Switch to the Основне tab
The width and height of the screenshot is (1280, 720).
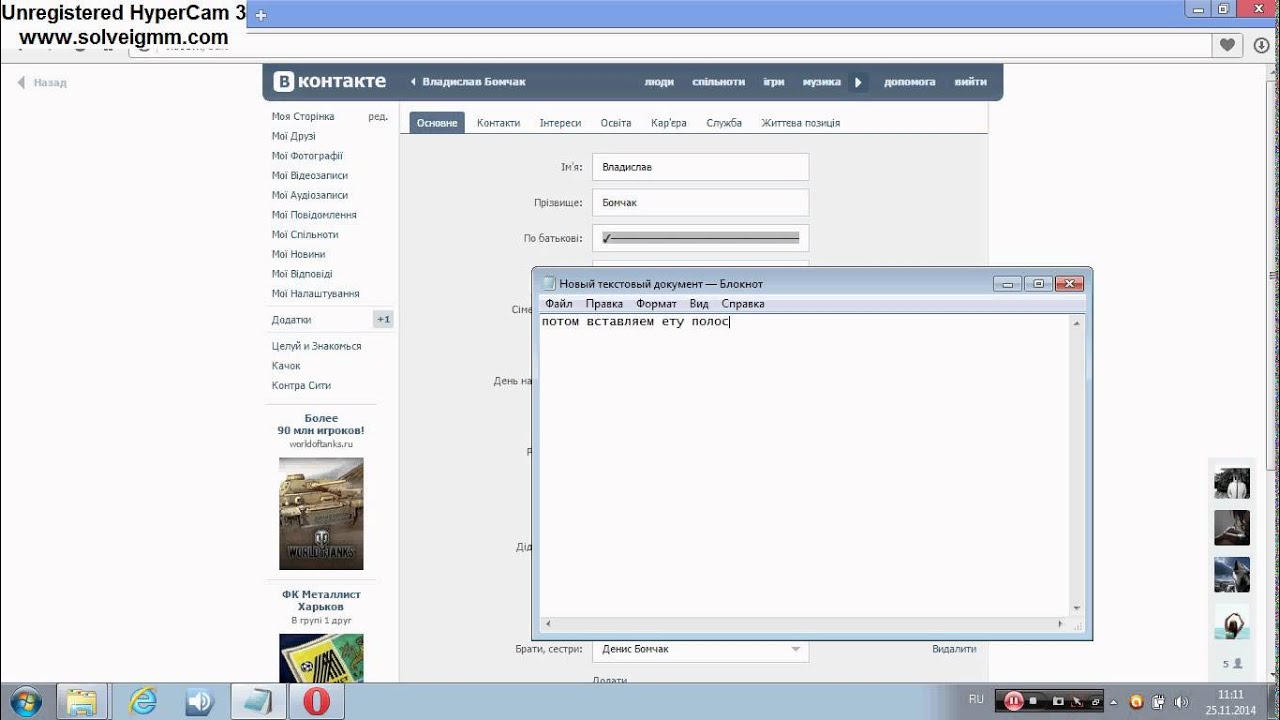(437, 123)
